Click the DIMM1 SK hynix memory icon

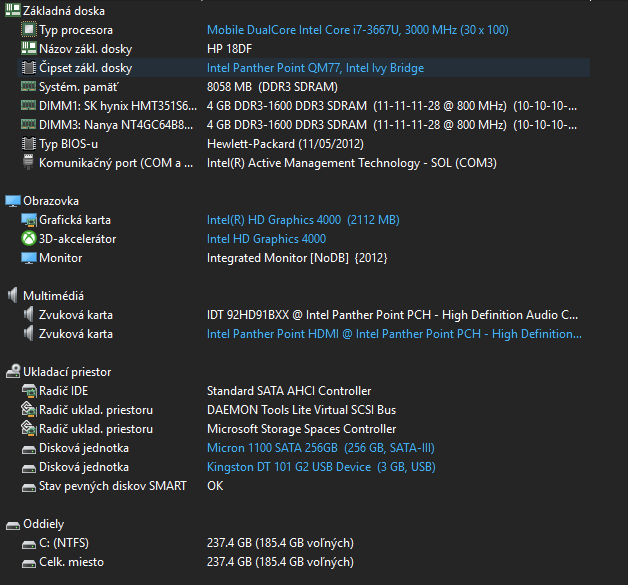[28, 105]
